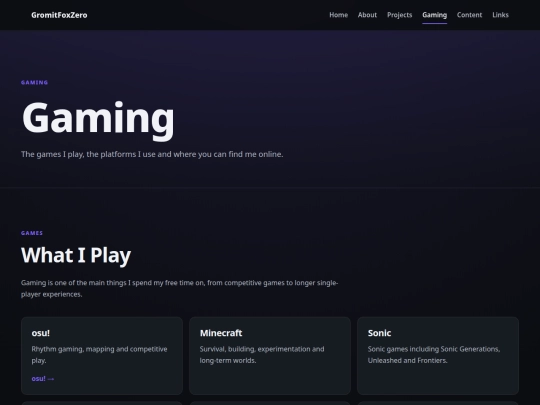Follow the osu! arrow link
The width and height of the screenshot is (540, 405).
[43, 378]
